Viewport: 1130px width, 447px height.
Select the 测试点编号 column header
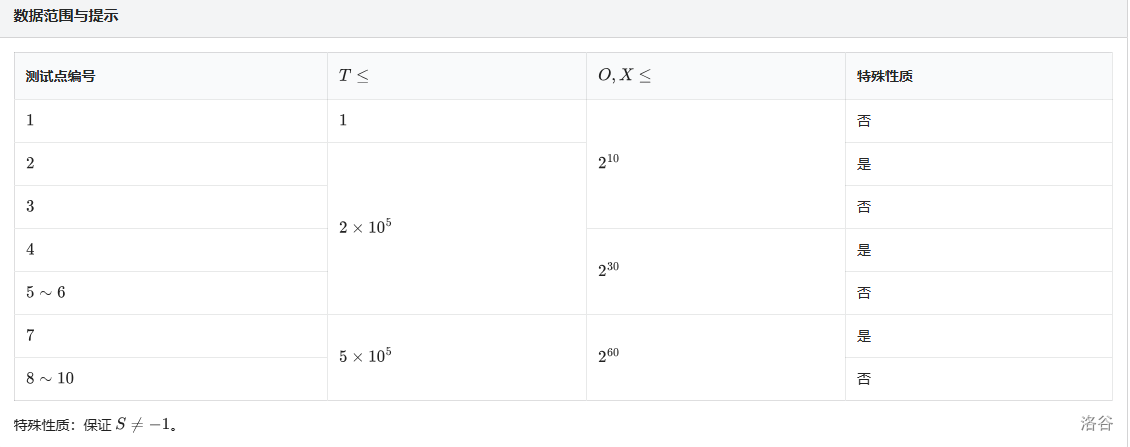(61, 76)
